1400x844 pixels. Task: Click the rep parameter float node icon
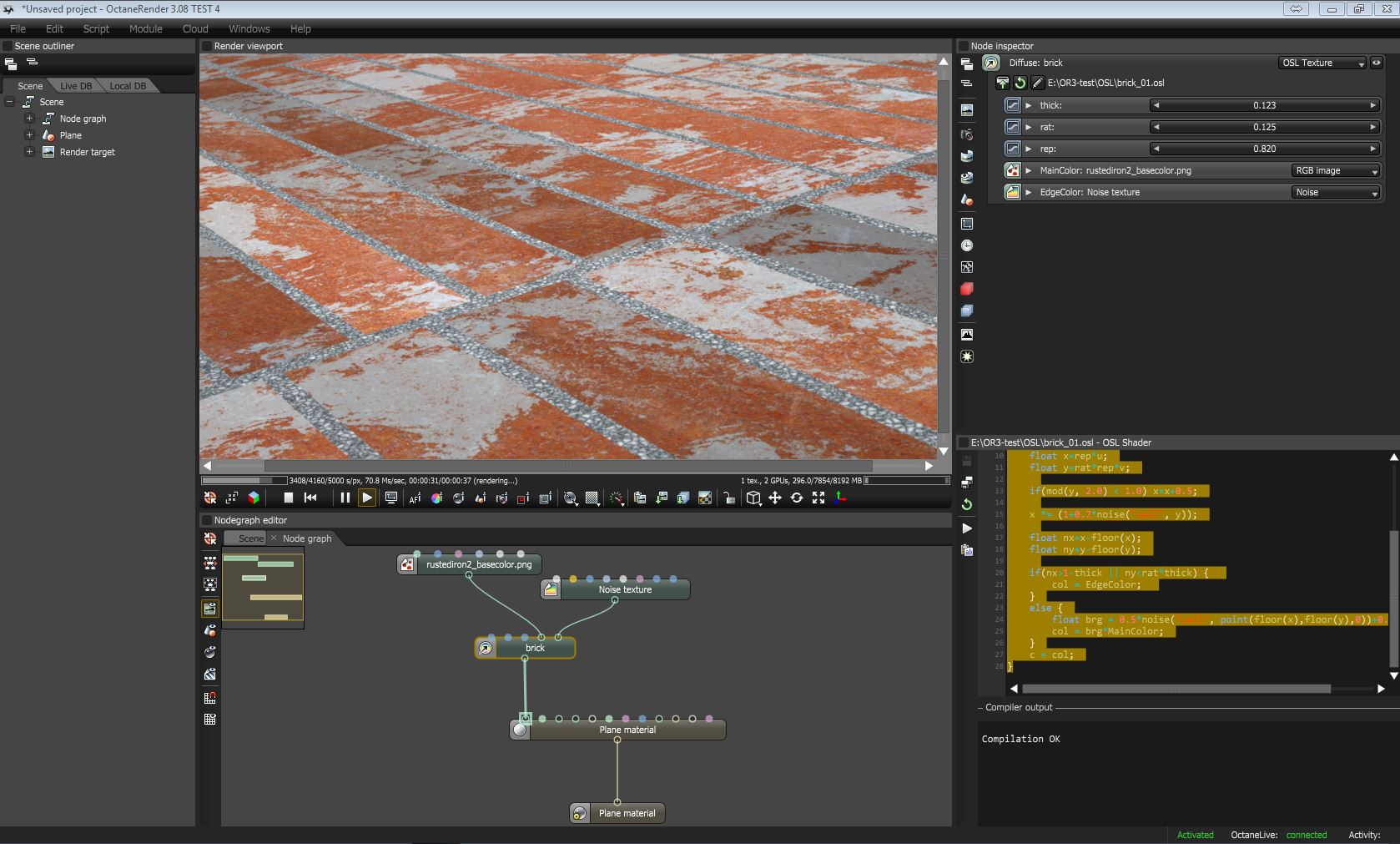pyautogui.click(x=1012, y=149)
